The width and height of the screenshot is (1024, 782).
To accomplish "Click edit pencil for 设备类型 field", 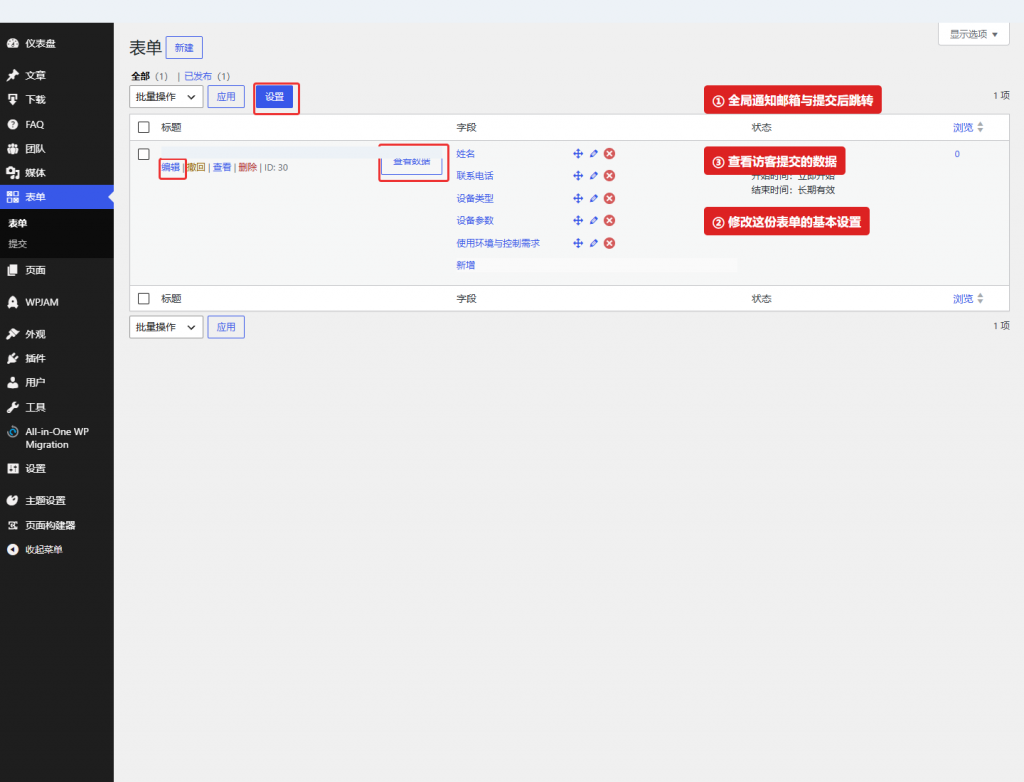I will pos(594,199).
